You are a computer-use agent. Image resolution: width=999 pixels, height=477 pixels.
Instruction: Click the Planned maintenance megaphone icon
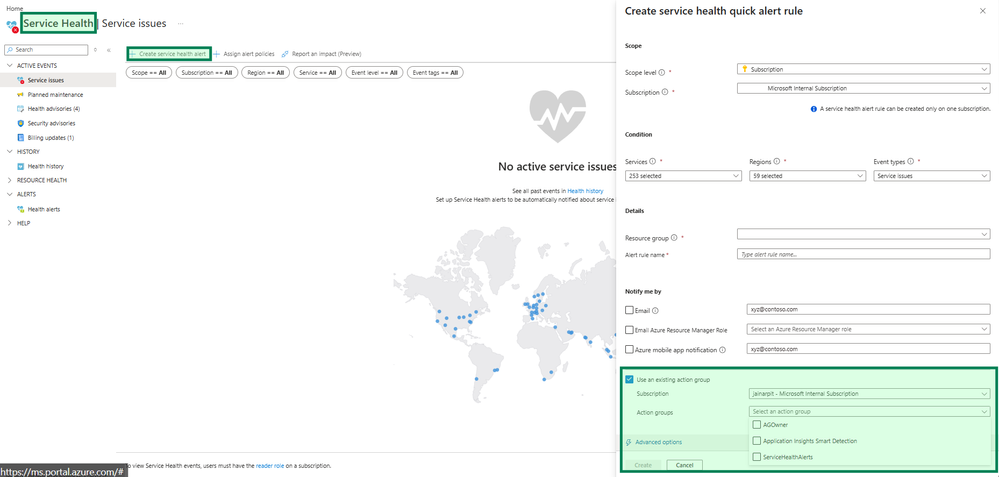click(21, 95)
